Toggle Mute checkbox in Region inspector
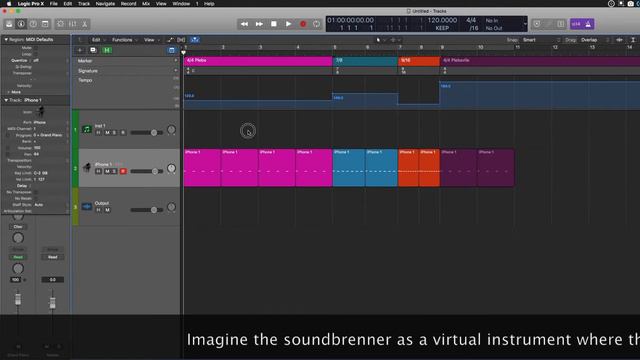 pyautogui.click(x=36, y=48)
